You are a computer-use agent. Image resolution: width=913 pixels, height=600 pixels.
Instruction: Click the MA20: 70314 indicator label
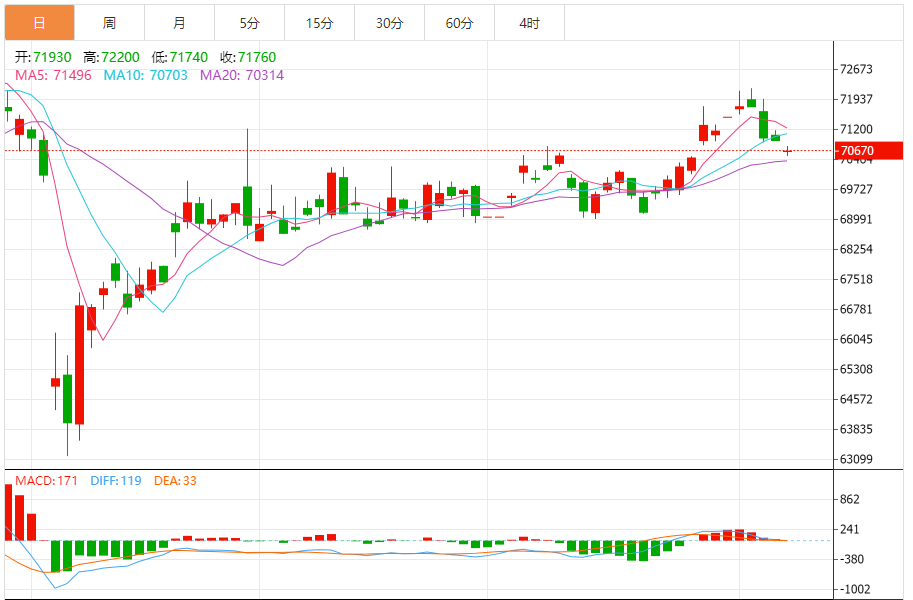click(x=242, y=75)
